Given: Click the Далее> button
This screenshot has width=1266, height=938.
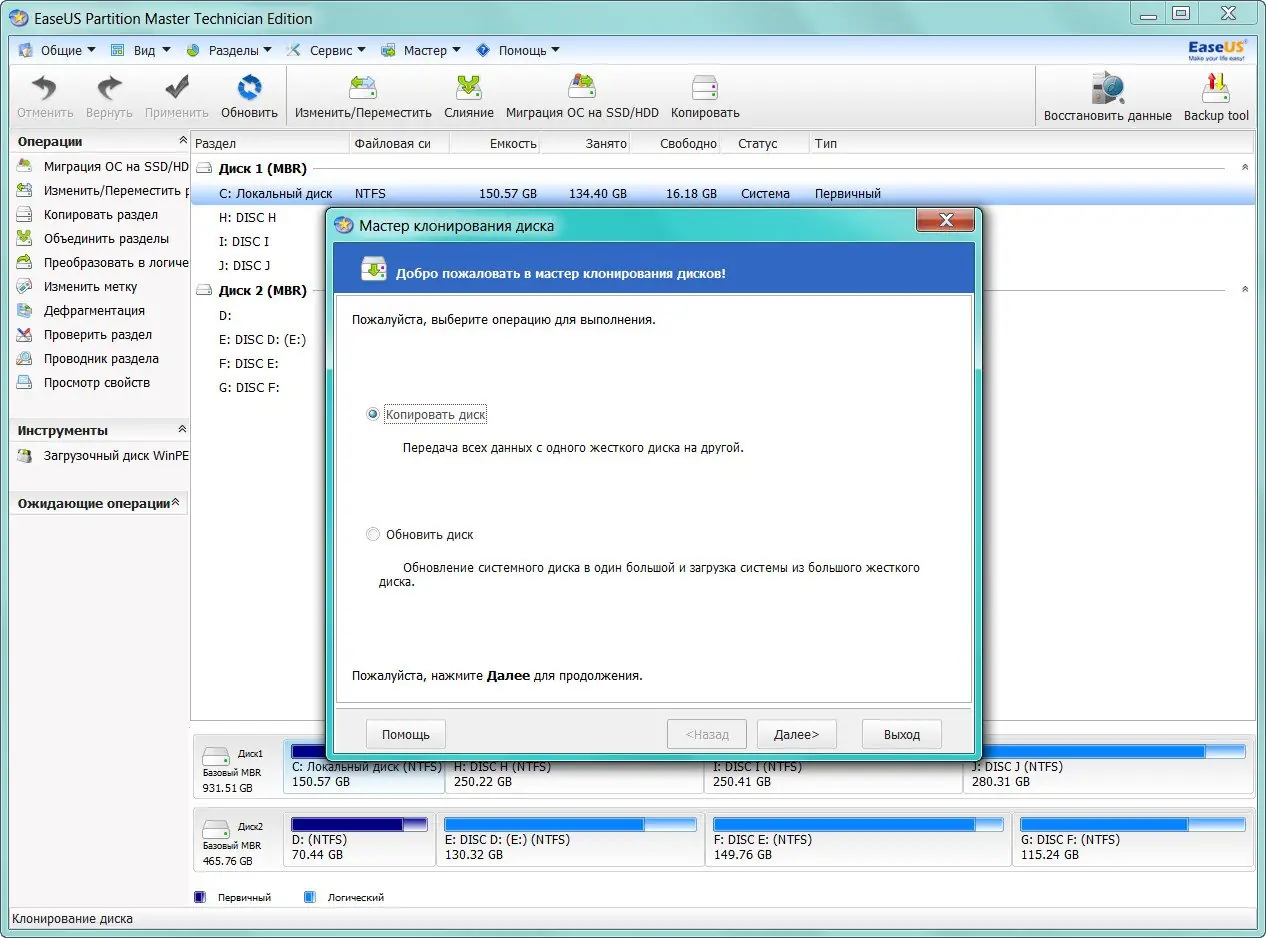Looking at the screenshot, I should (796, 734).
